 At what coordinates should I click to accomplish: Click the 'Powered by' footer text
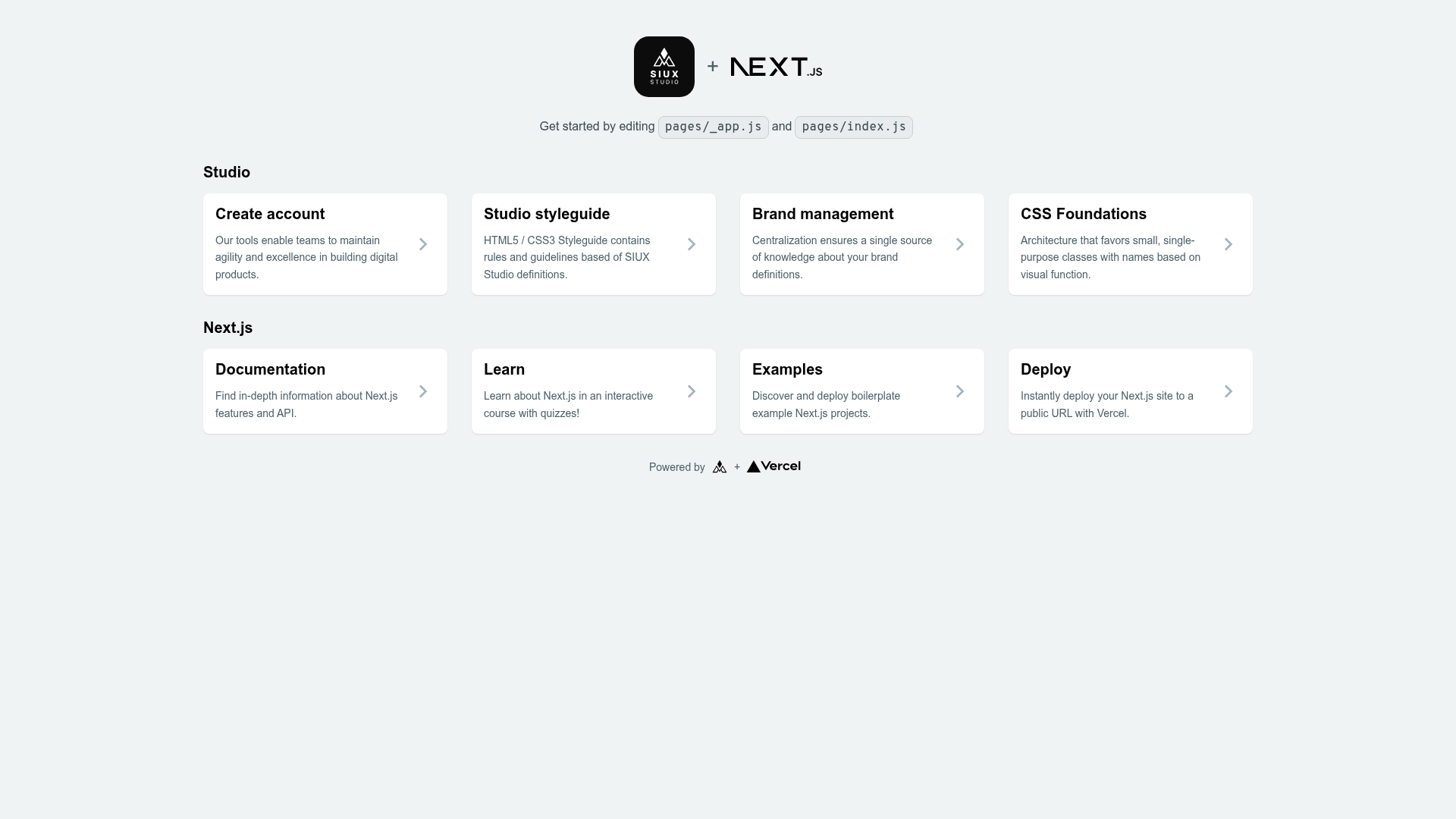click(677, 467)
